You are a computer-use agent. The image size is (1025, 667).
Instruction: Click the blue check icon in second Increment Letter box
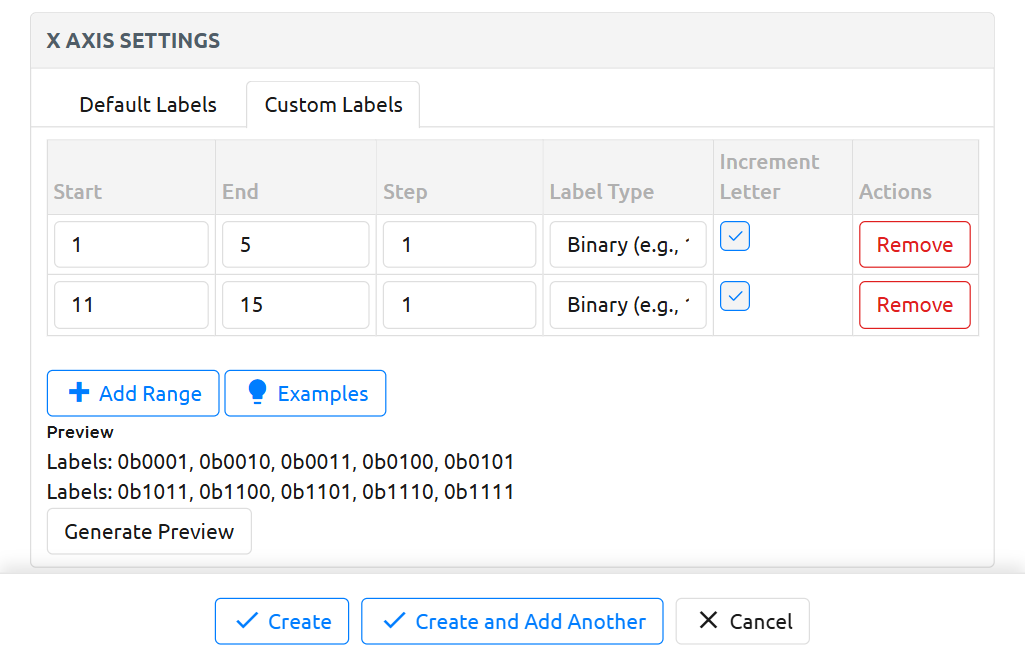pos(734,296)
